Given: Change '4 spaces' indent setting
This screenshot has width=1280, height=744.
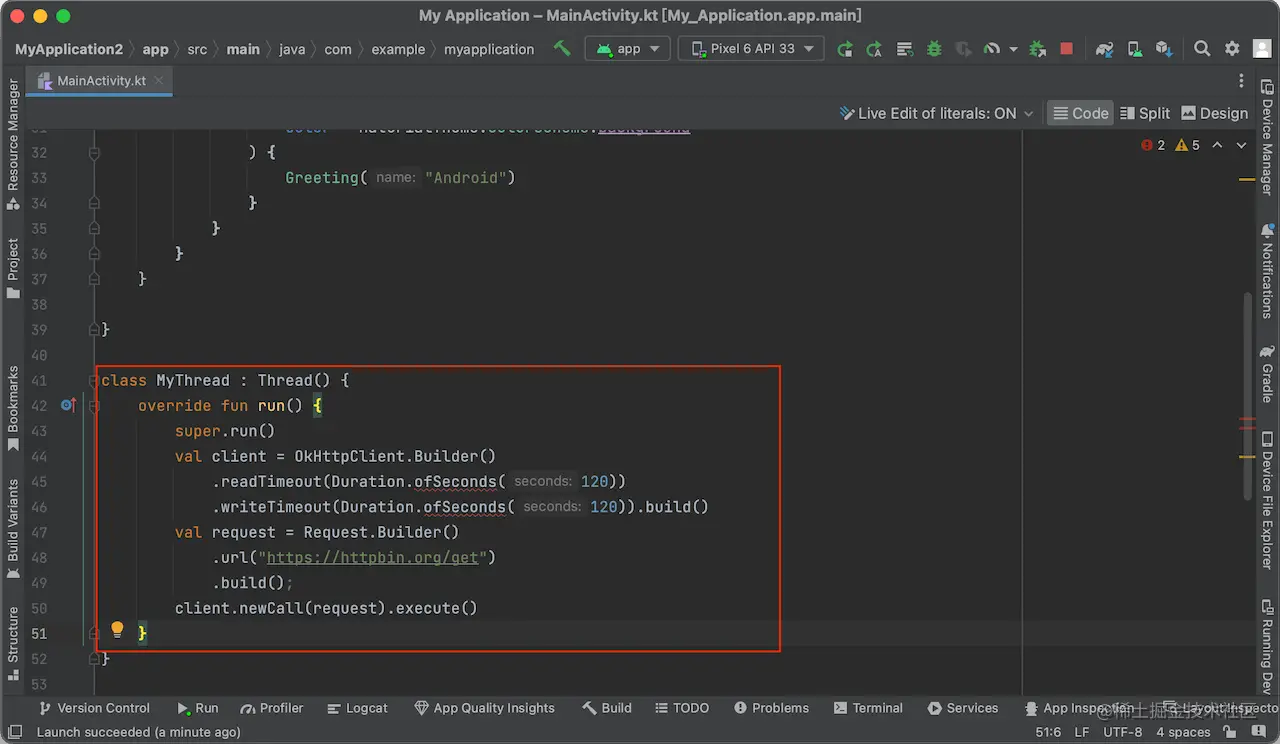Looking at the screenshot, I should (1183, 732).
